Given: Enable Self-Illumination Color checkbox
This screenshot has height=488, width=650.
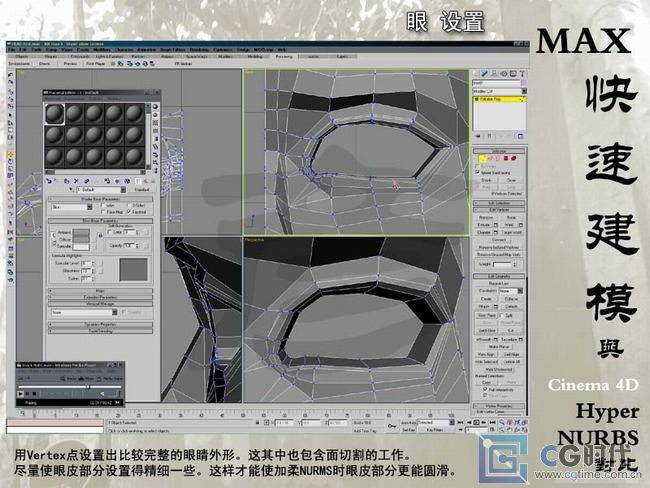Looking at the screenshot, I should click(110, 232).
